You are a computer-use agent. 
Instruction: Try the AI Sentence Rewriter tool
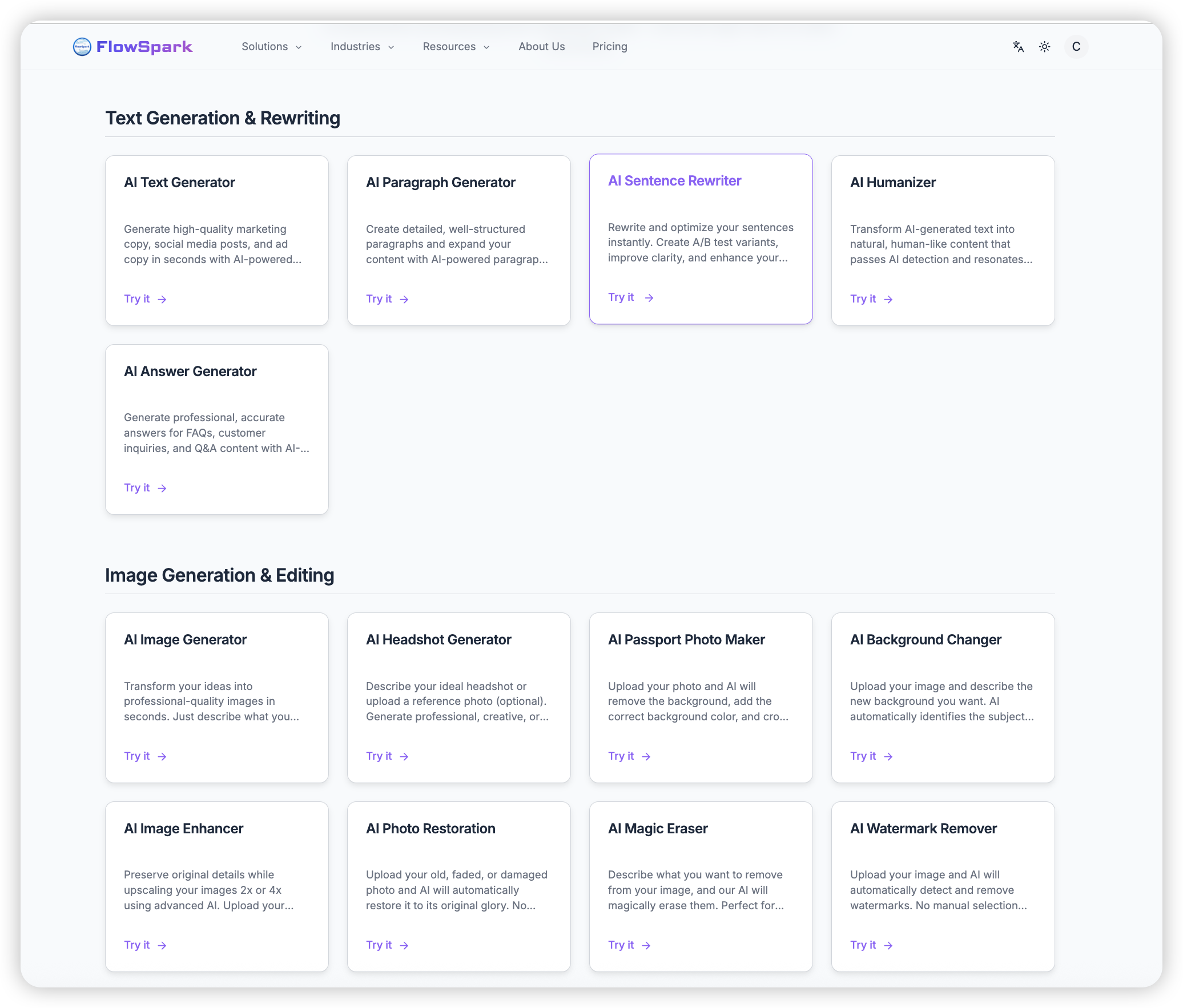621,297
